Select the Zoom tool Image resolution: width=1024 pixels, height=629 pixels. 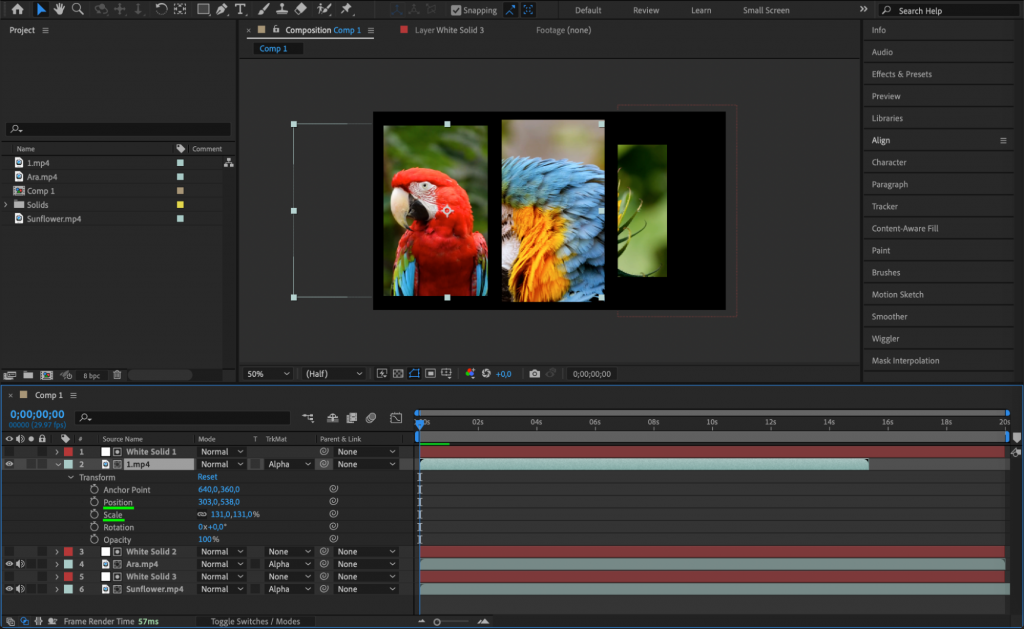pos(78,9)
